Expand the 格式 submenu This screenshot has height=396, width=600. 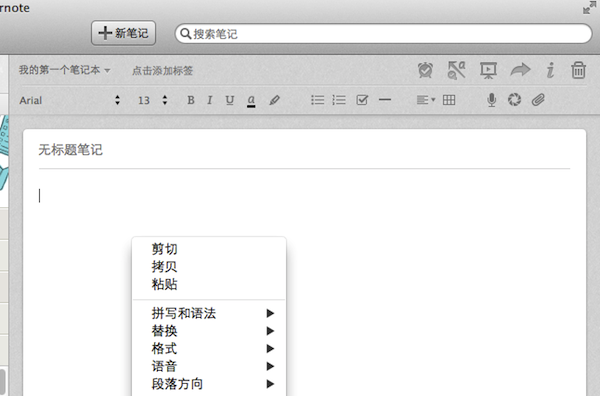[209, 349]
